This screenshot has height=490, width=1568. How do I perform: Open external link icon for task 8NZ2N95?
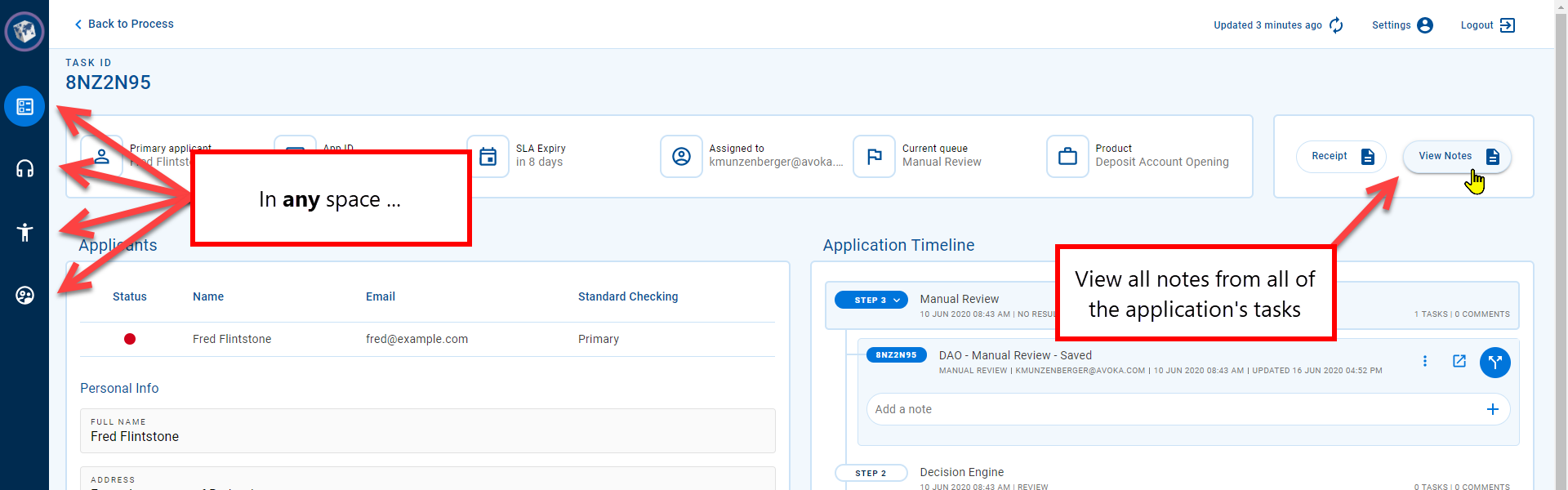tap(1459, 361)
